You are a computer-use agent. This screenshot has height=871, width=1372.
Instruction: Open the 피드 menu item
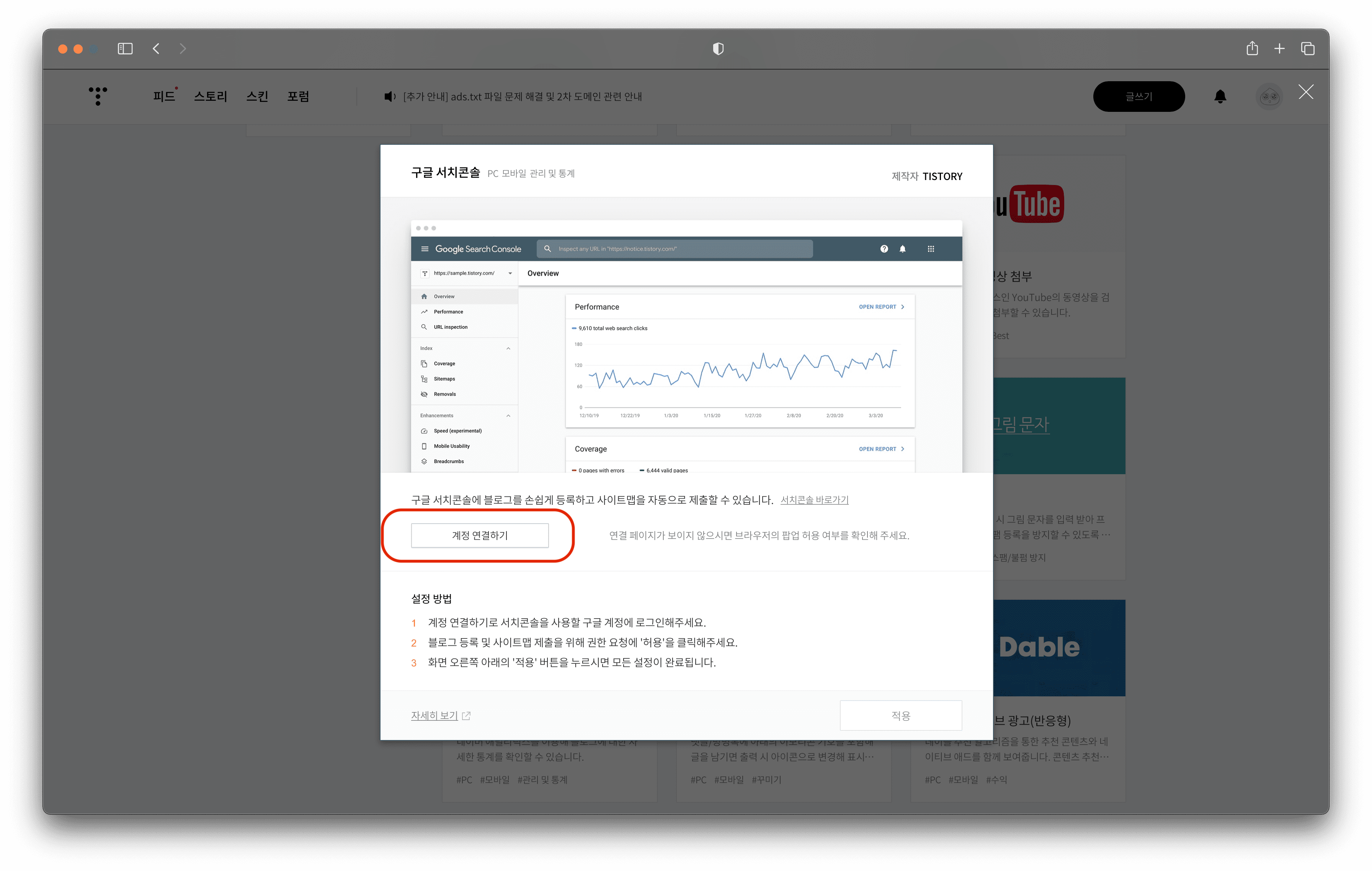[x=164, y=97]
